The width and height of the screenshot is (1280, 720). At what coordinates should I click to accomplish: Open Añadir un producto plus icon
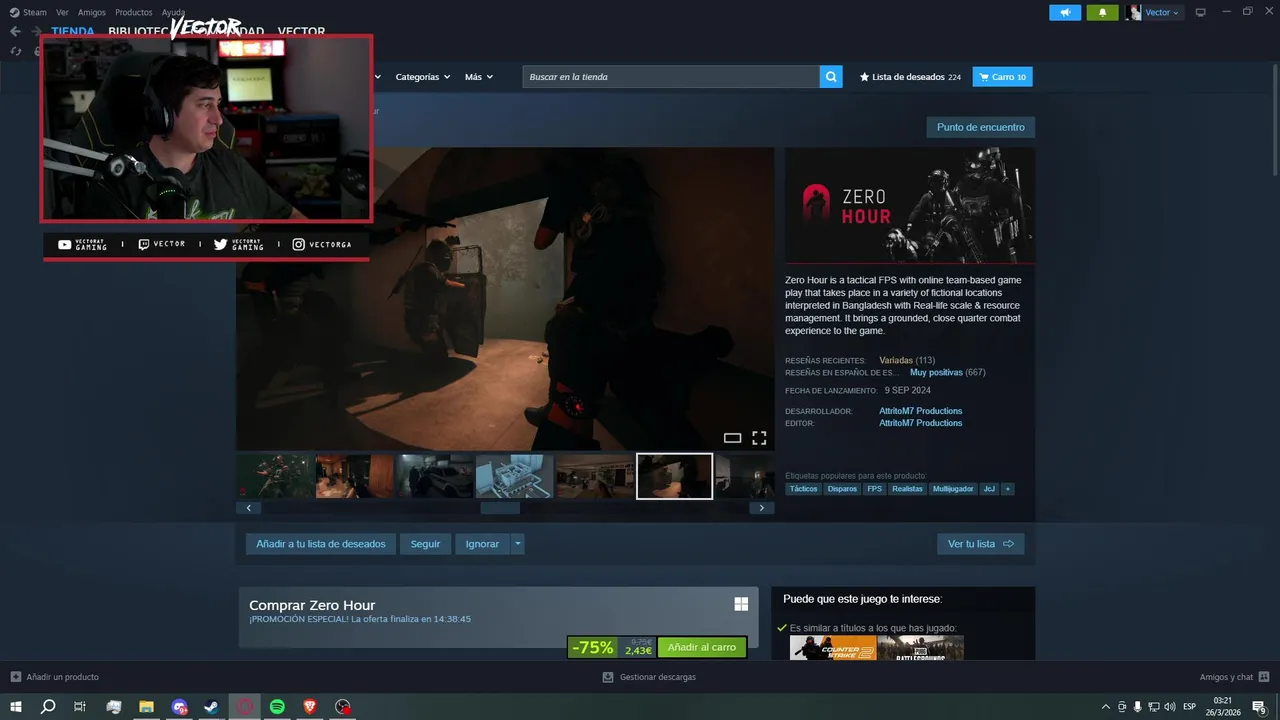click(16, 677)
